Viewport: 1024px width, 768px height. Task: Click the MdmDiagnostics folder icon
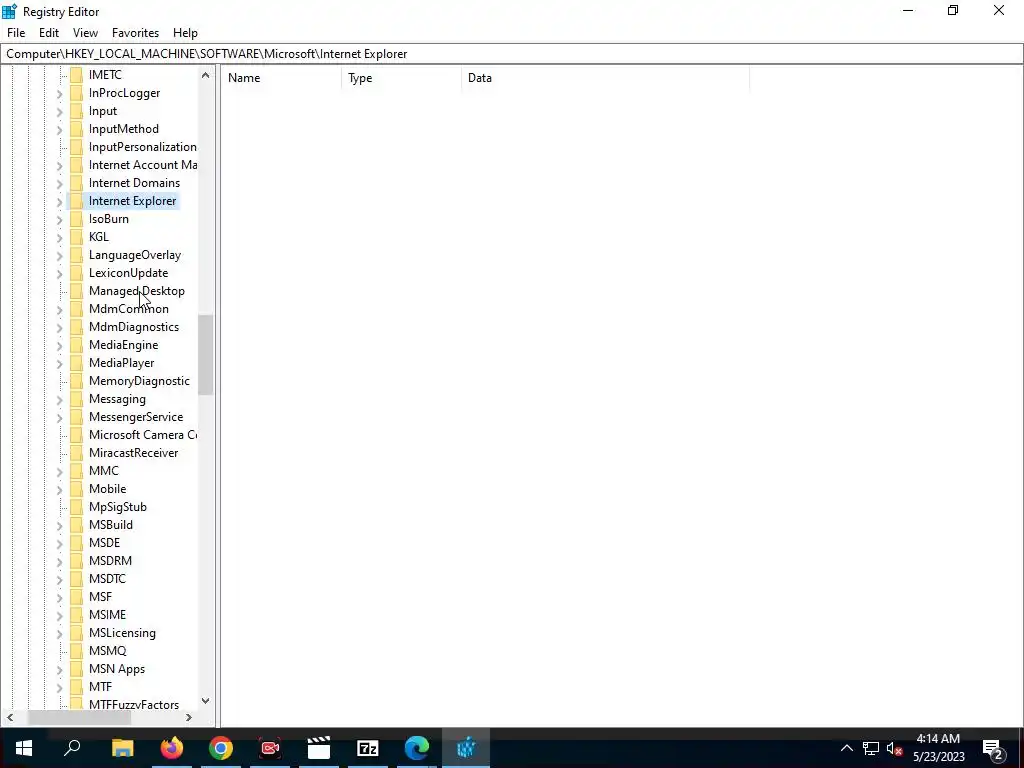(x=76, y=327)
